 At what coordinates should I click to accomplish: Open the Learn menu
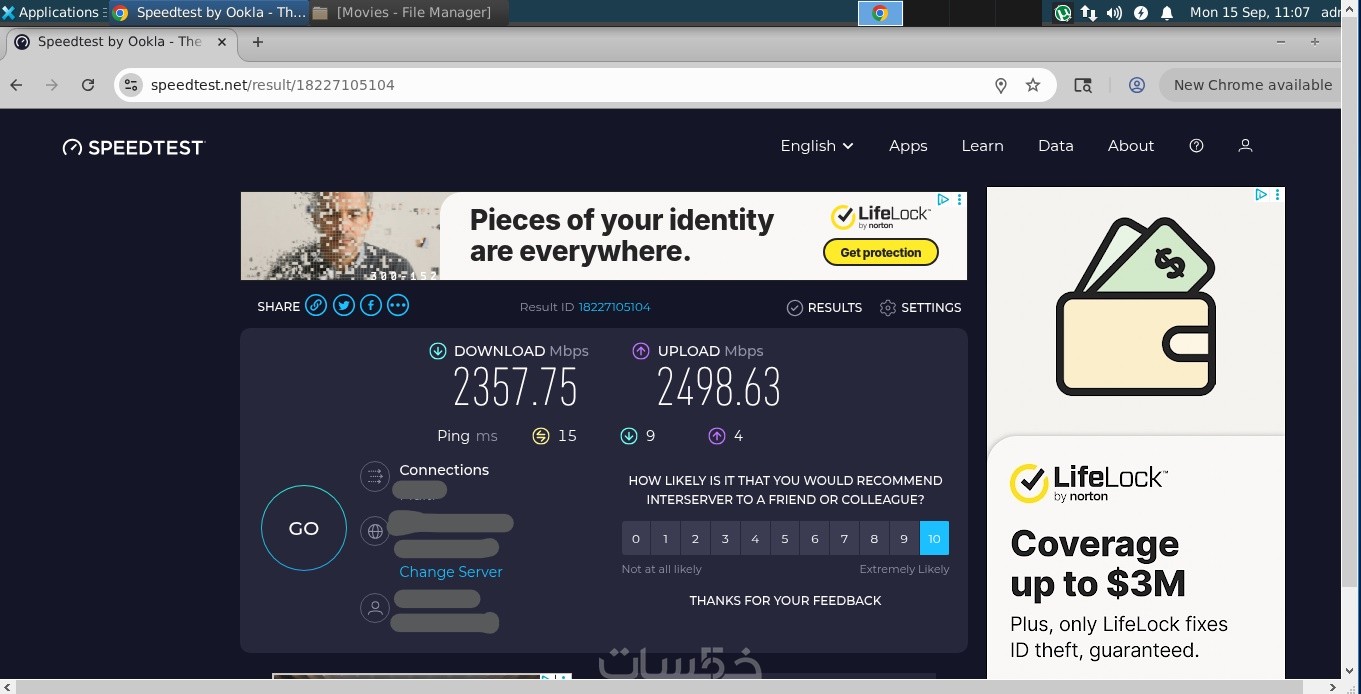coord(982,146)
